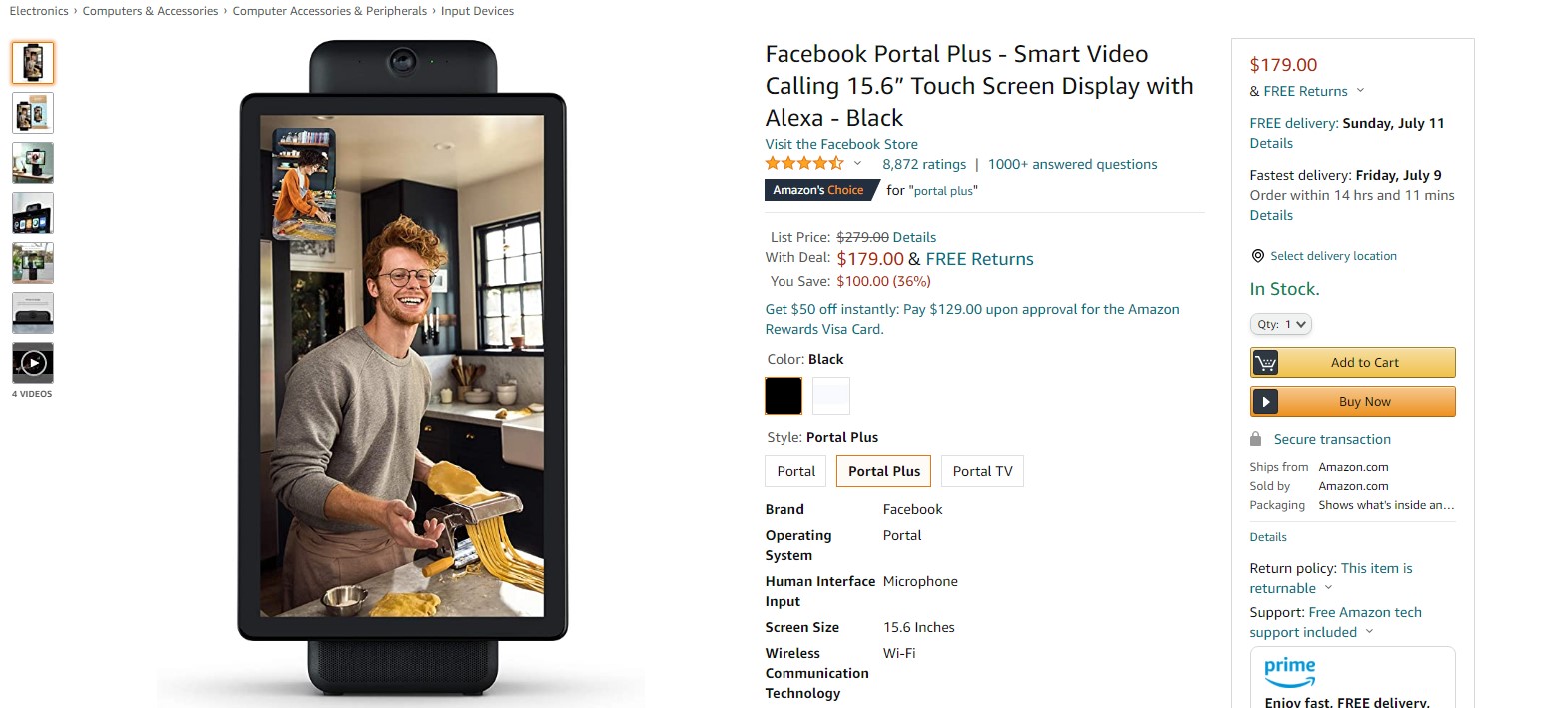Open 1000+ answered questions link

1072,164
